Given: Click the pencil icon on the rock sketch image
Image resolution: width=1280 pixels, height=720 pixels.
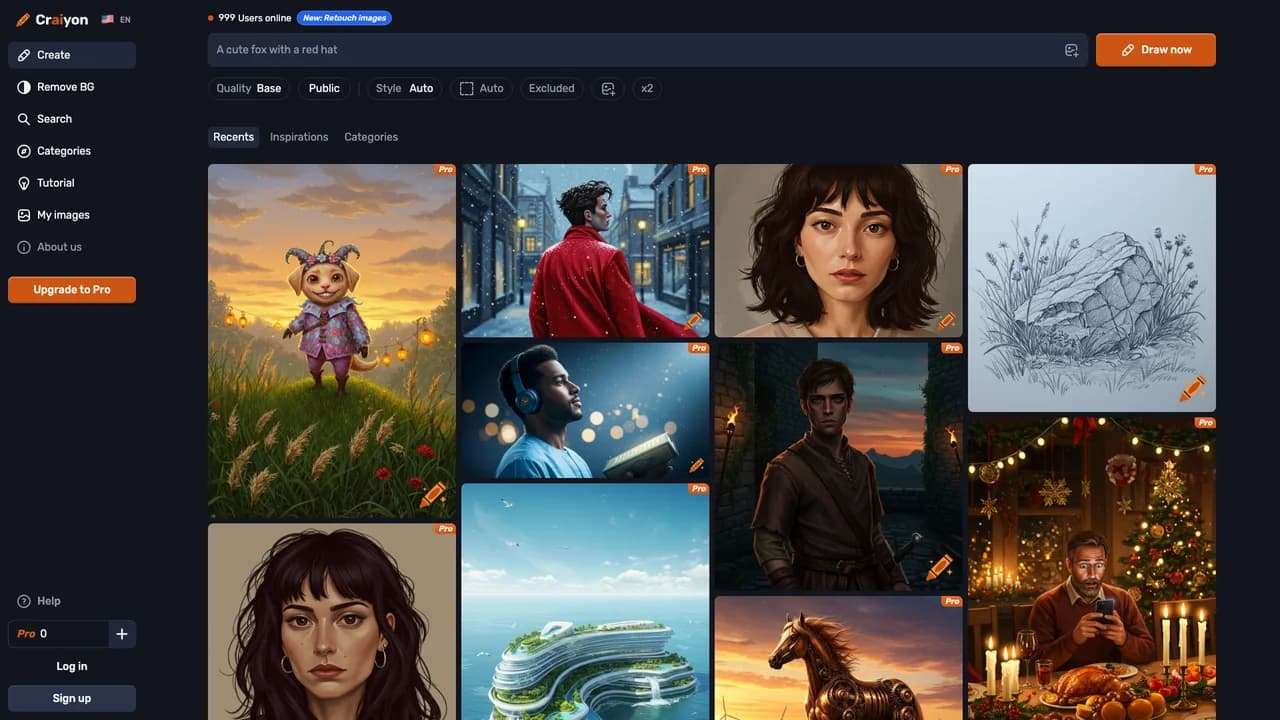Looking at the screenshot, I should coord(1192,388).
